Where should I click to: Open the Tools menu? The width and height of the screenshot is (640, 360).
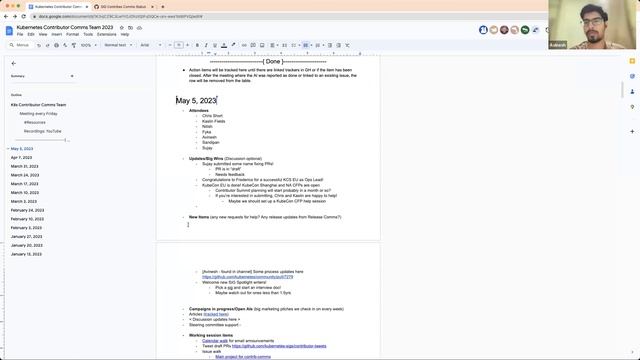88,35
